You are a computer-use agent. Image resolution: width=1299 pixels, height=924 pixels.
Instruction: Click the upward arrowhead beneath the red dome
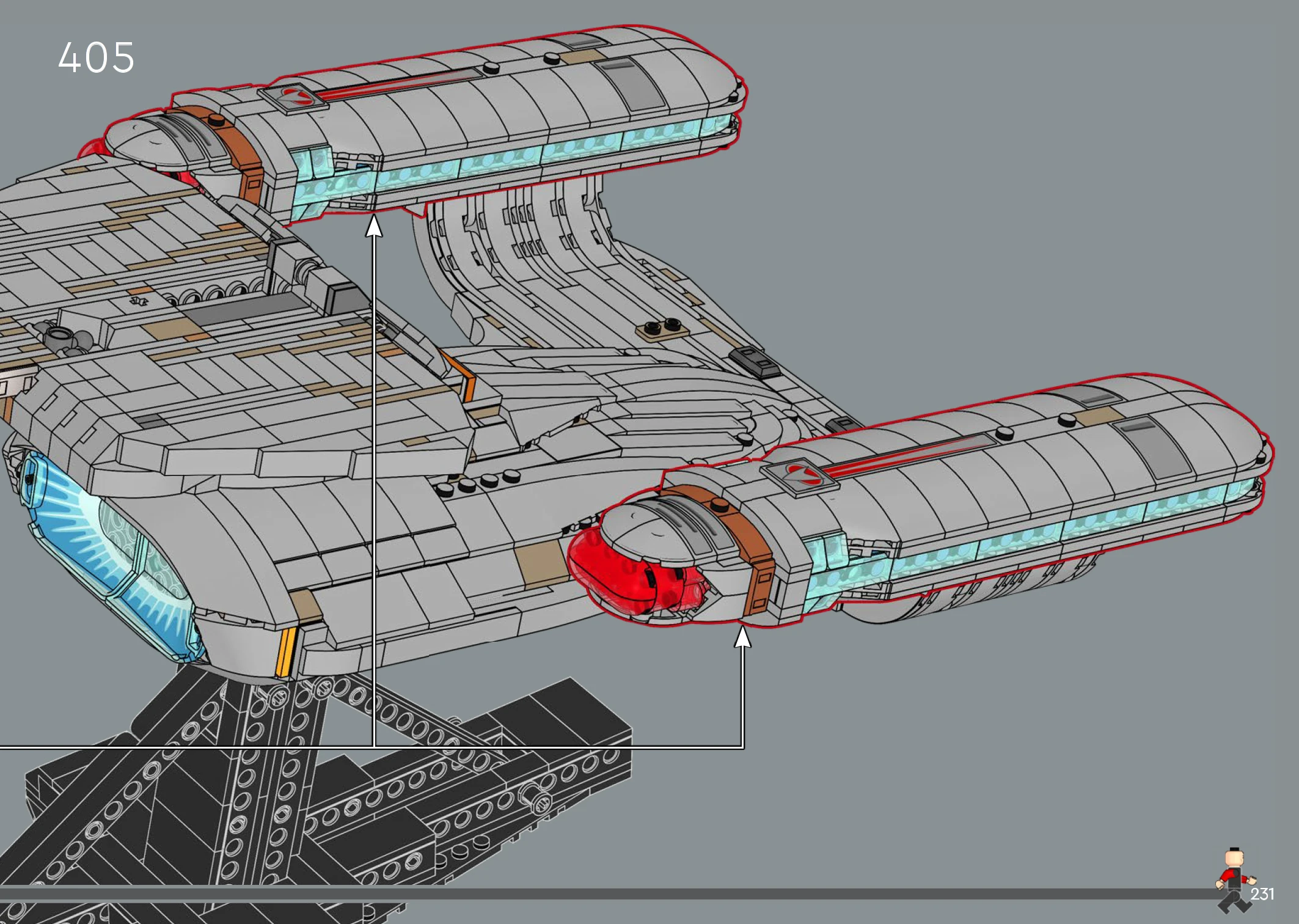(742, 637)
